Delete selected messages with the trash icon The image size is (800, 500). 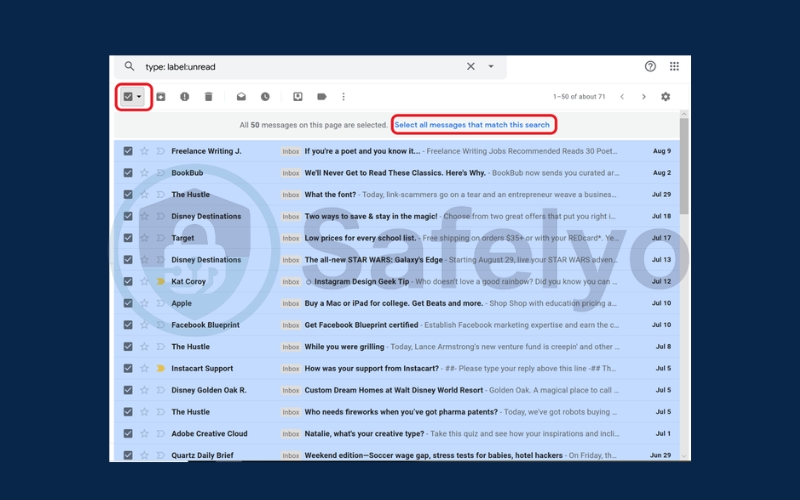(208, 96)
